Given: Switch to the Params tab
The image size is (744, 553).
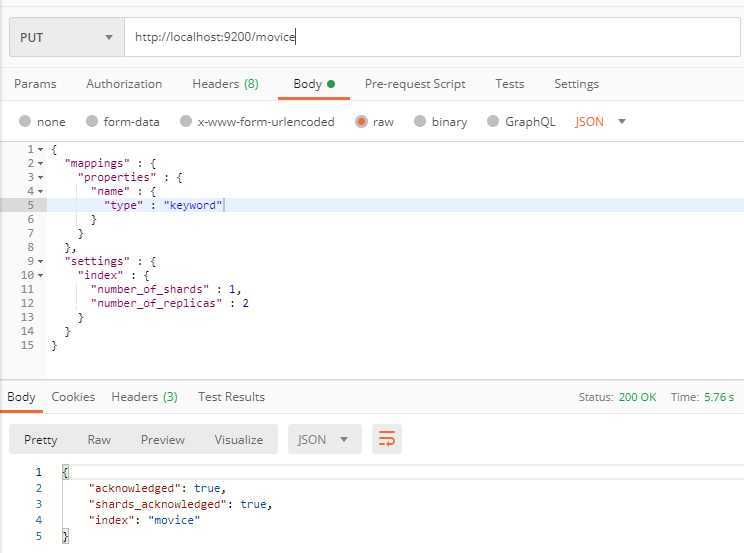Looking at the screenshot, I should tap(35, 84).
